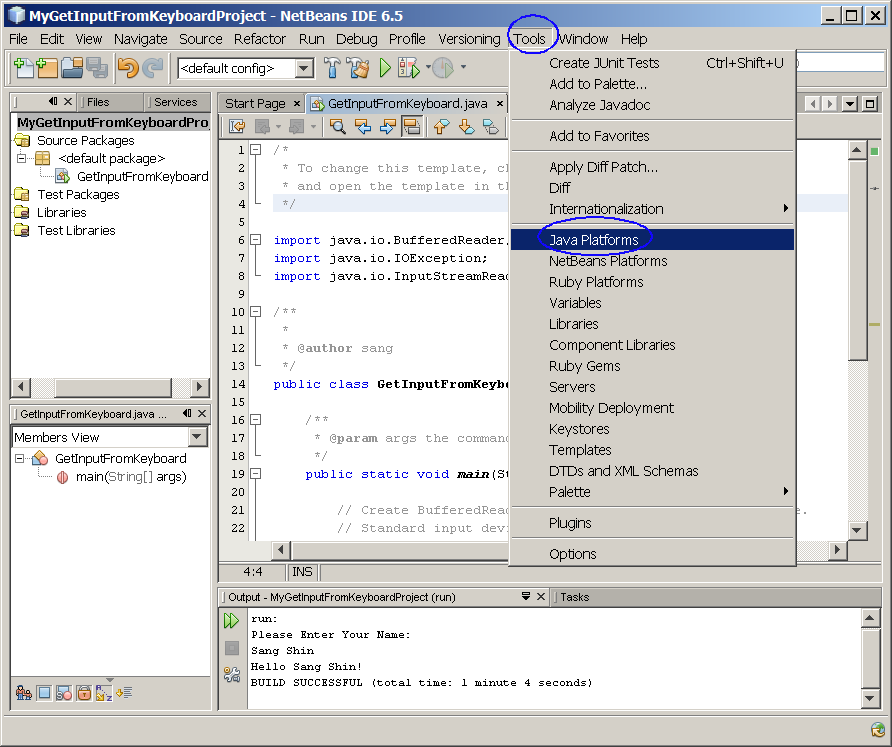The image size is (892, 747).
Task: Click Projects panel horizontal scrollbar thumb
Action: (x=113, y=387)
